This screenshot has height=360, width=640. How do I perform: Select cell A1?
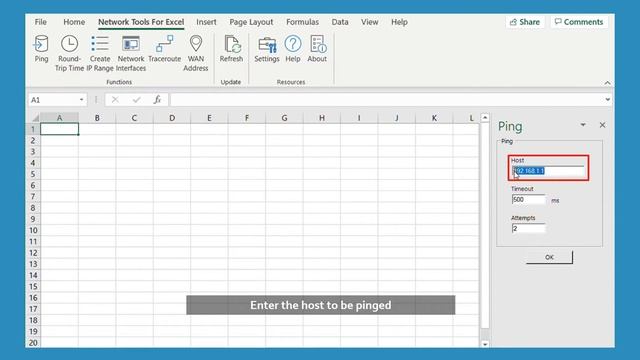[60, 129]
